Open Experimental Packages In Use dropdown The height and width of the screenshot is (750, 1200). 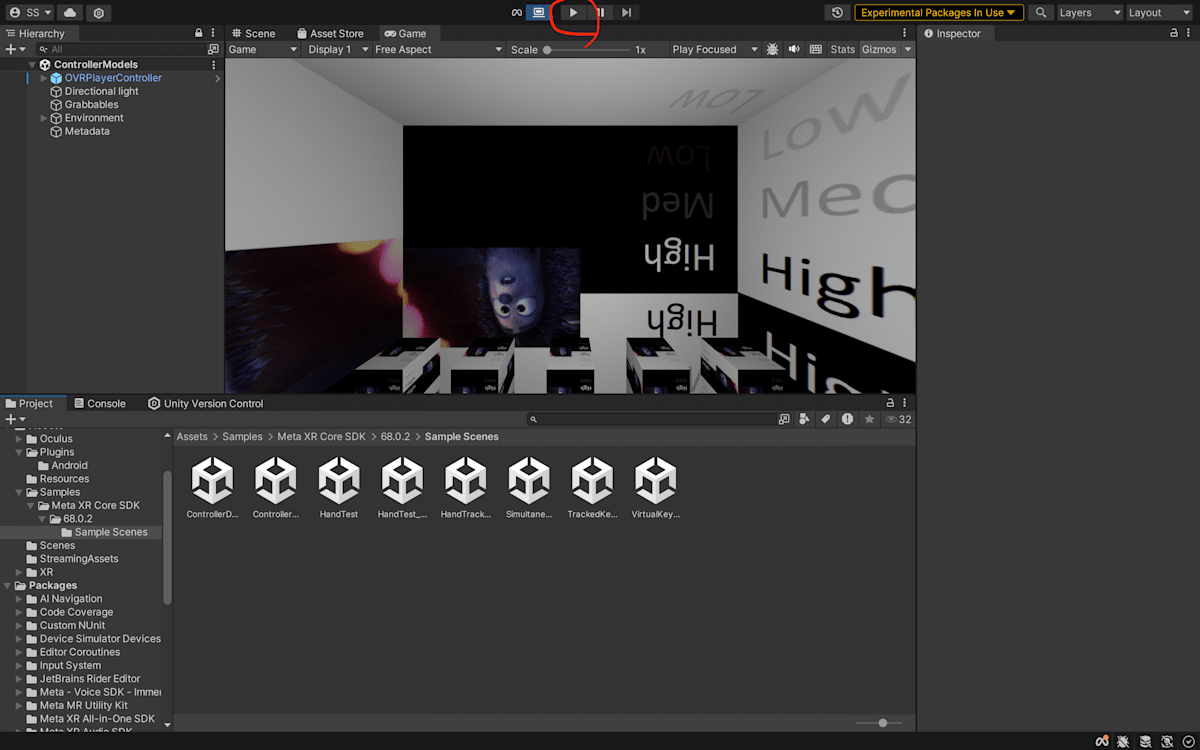pyautogui.click(x=939, y=13)
